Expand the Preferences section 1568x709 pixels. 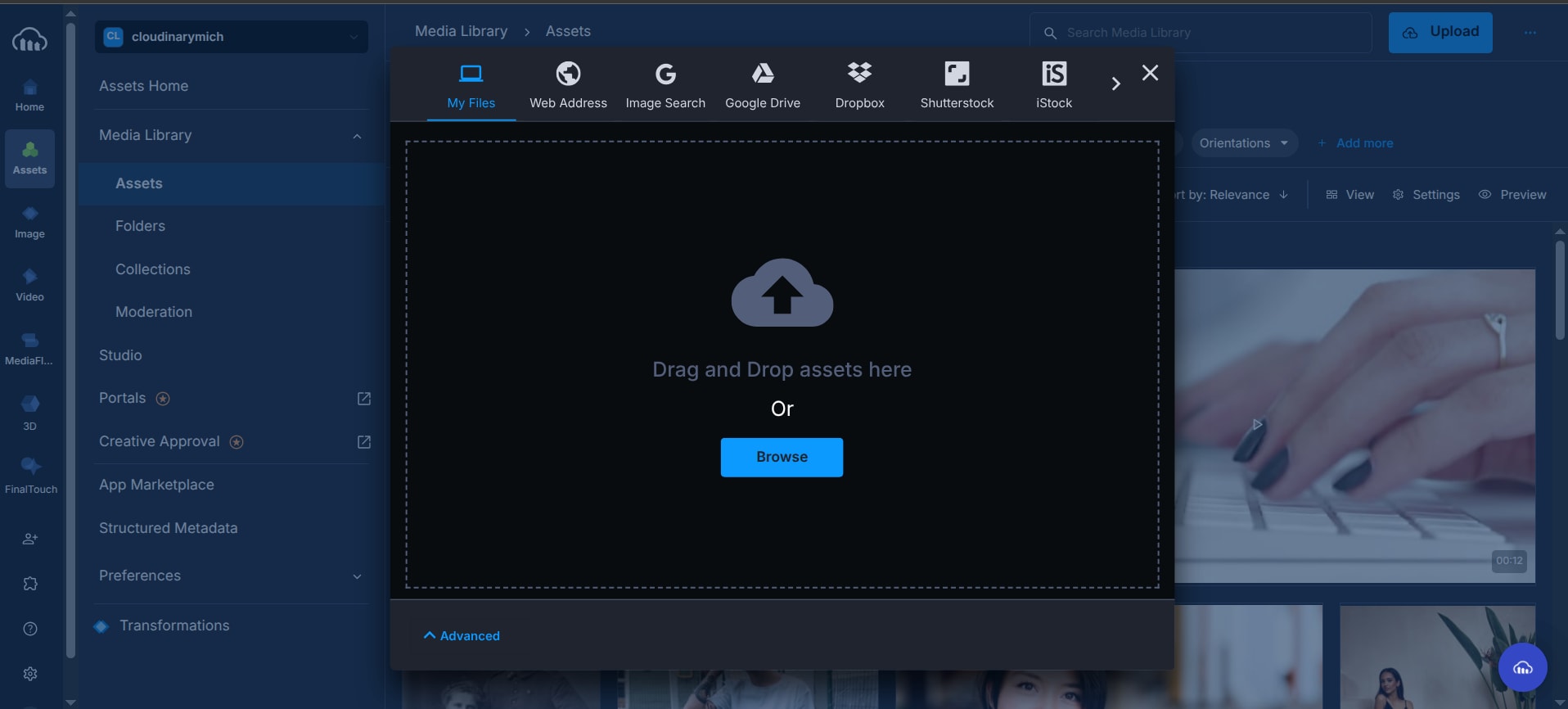[357, 576]
